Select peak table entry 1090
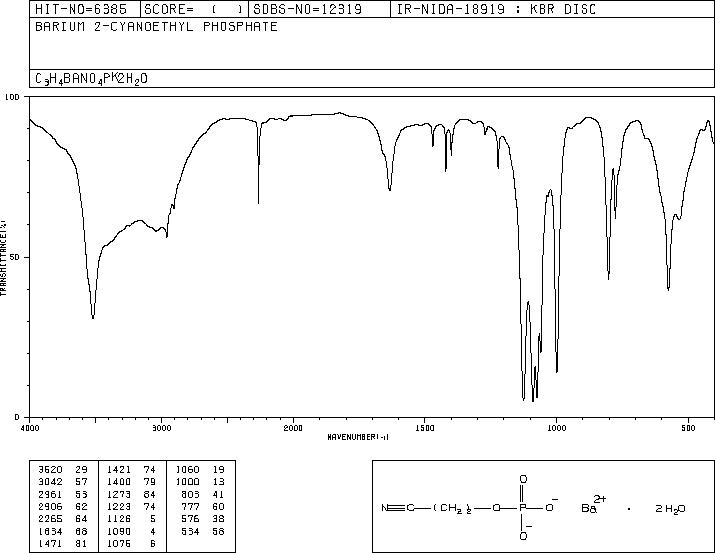715x553 pixels. coord(131,532)
